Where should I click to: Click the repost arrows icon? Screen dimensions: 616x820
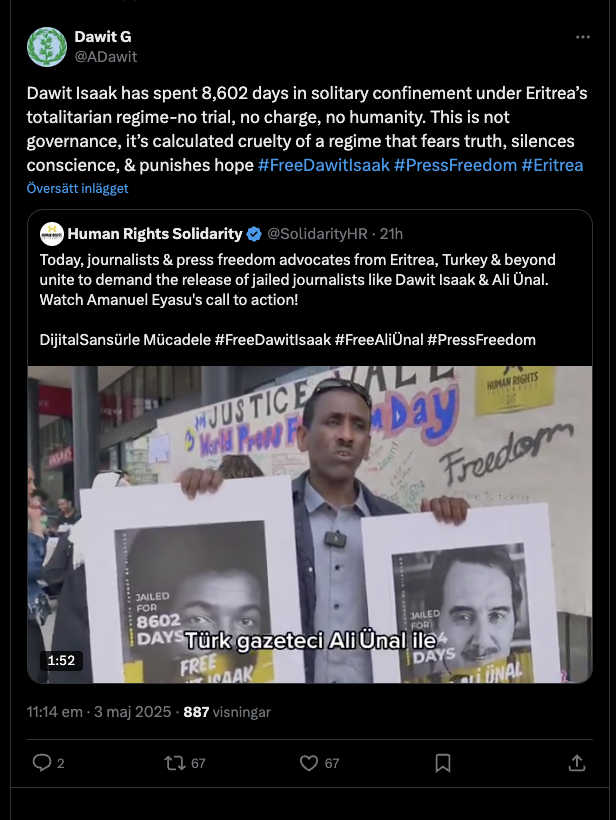point(175,763)
